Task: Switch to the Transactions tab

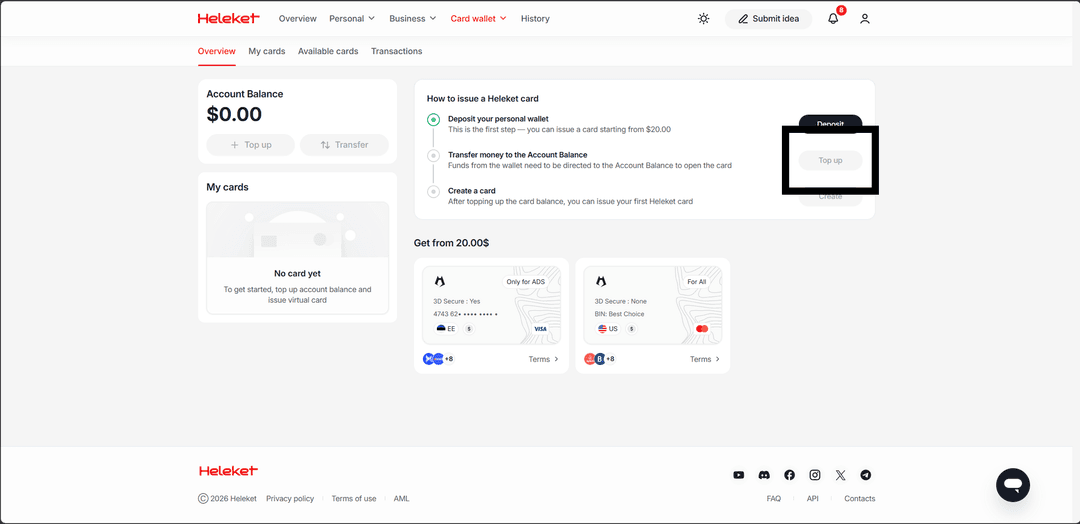Action: coord(396,51)
